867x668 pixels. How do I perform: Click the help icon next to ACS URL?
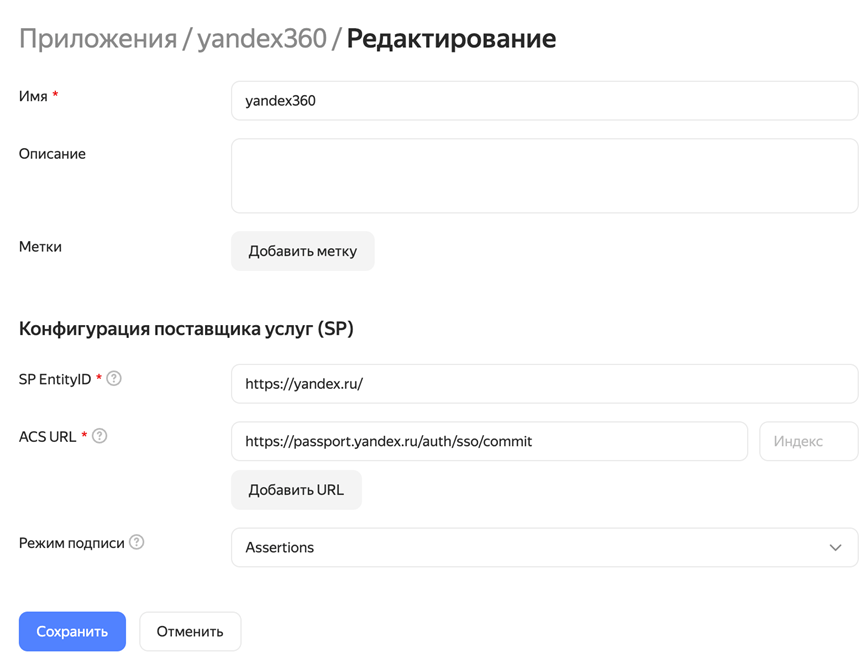click(100, 436)
